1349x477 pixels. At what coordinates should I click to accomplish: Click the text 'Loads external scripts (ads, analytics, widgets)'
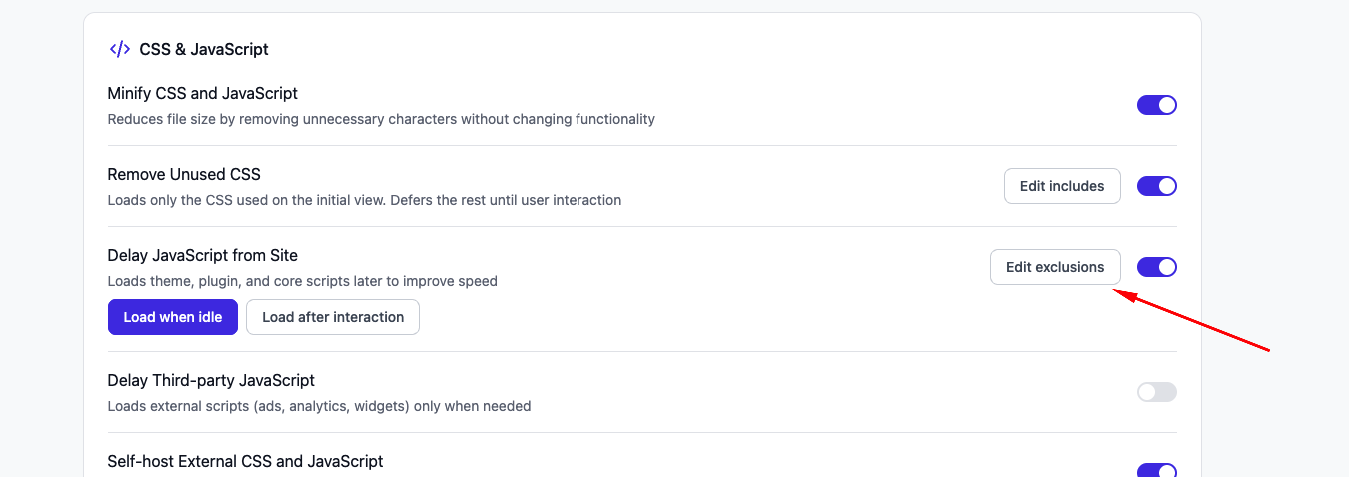click(319, 406)
